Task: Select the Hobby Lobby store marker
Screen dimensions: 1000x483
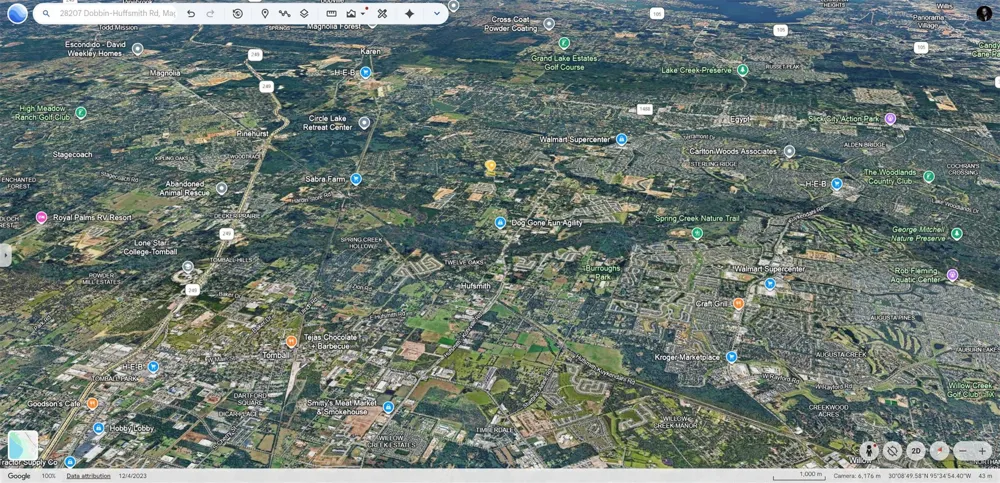Action: click(98, 428)
